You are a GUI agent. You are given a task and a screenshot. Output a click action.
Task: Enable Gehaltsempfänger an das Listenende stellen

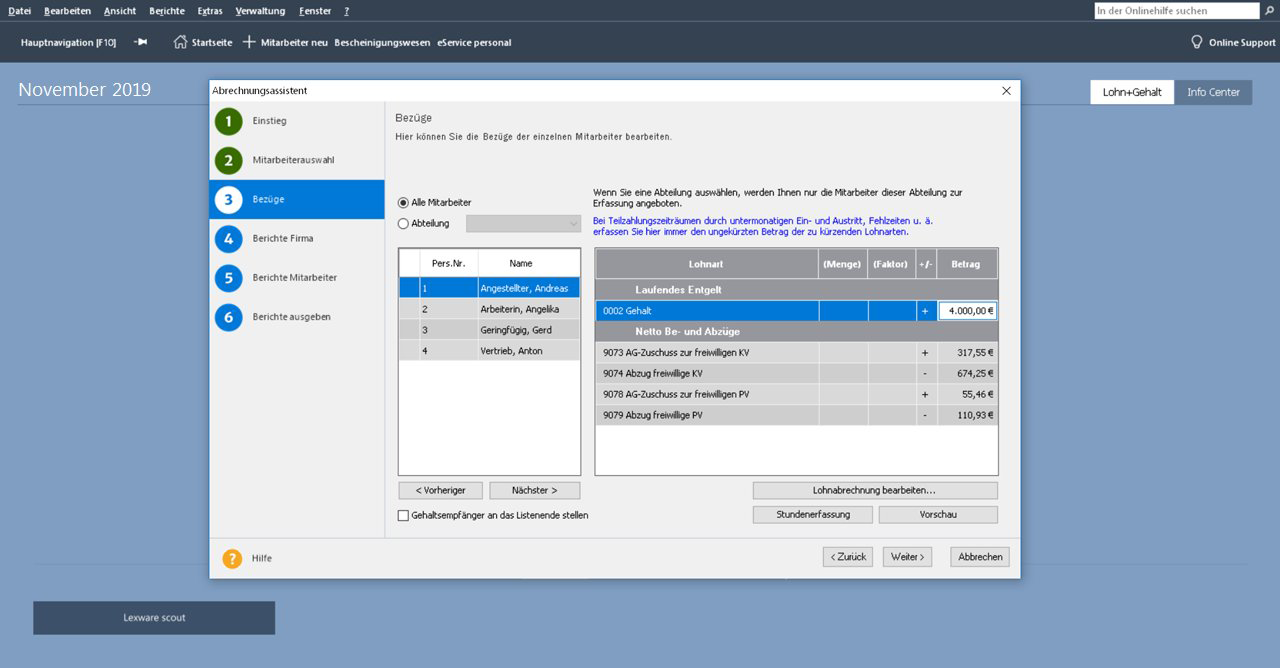click(x=404, y=516)
